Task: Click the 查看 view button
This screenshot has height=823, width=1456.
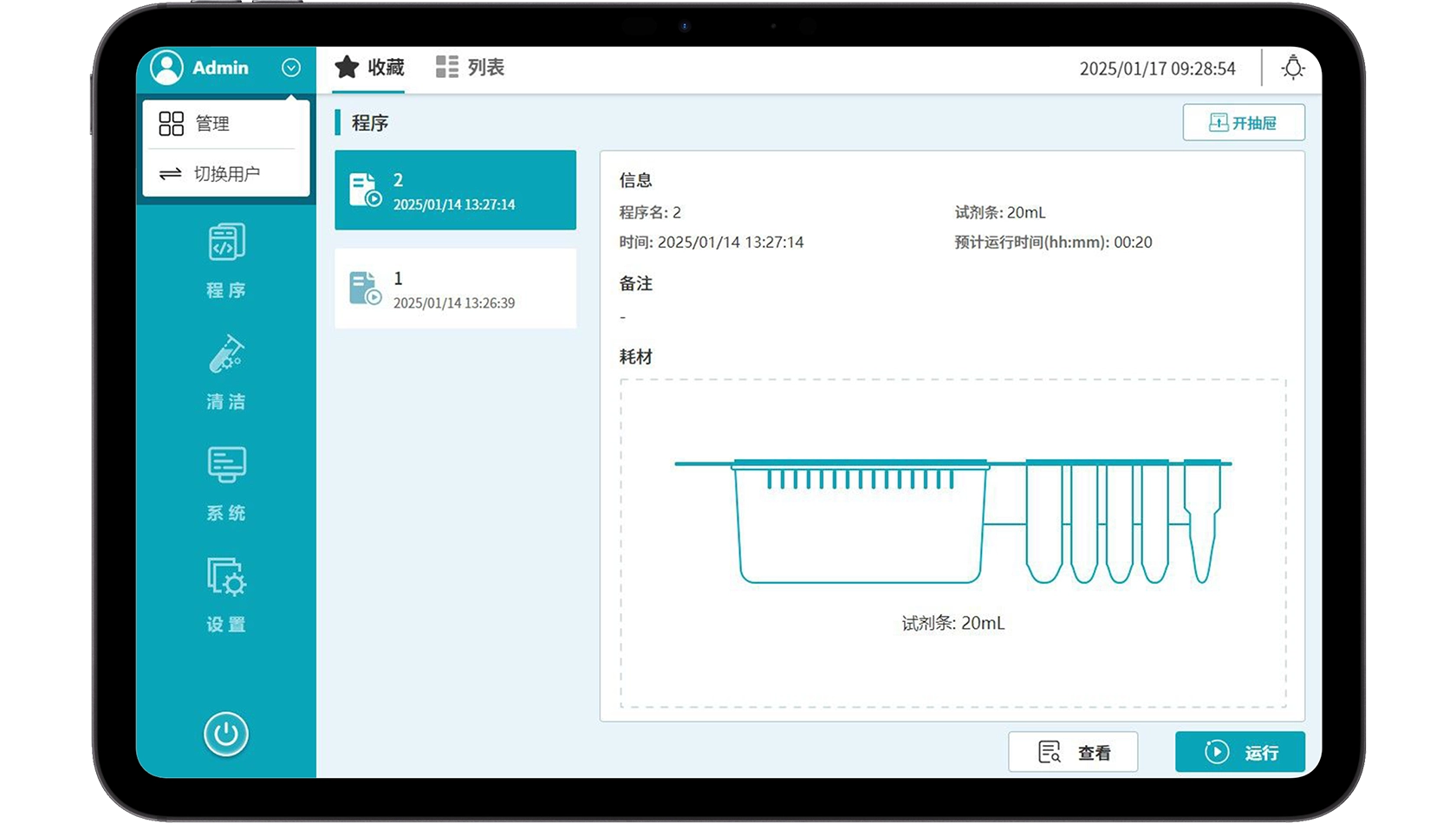Action: click(1073, 752)
